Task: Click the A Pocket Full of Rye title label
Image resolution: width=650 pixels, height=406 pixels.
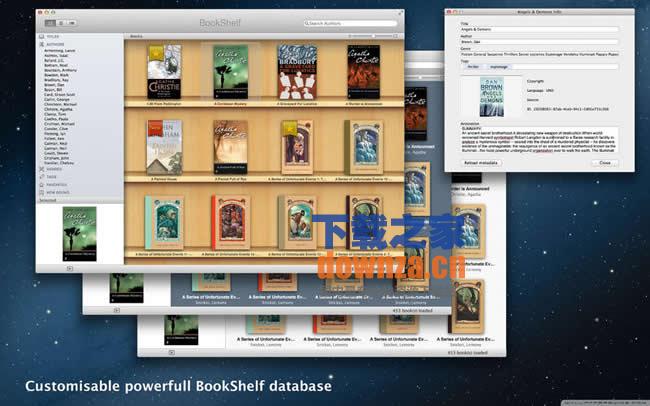Action: click(x=230, y=179)
